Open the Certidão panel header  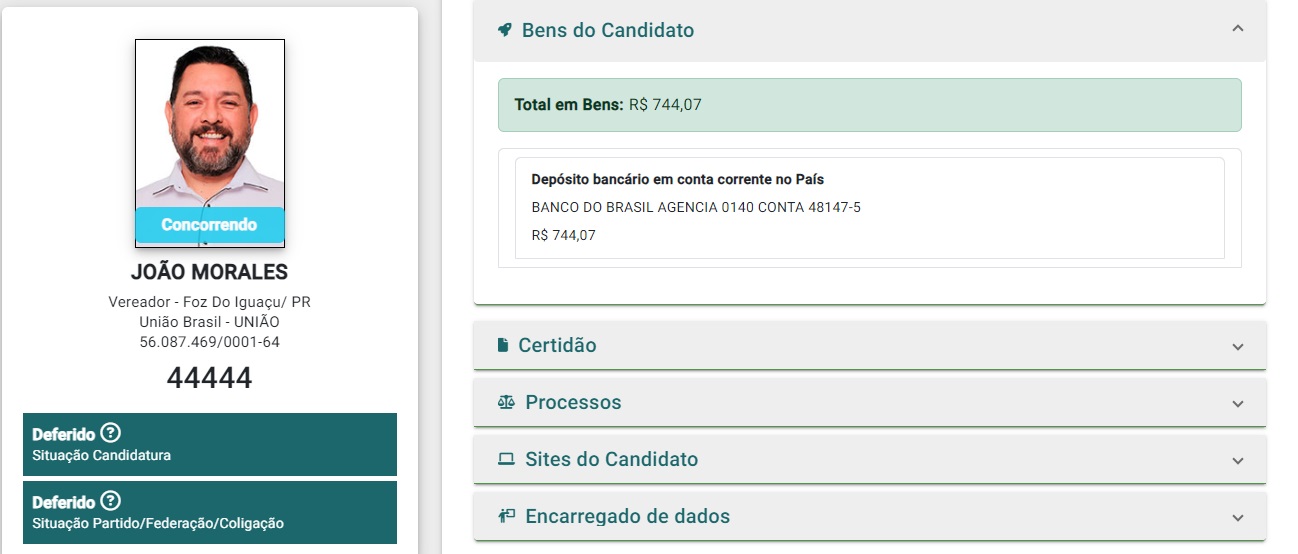pos(870,345)
